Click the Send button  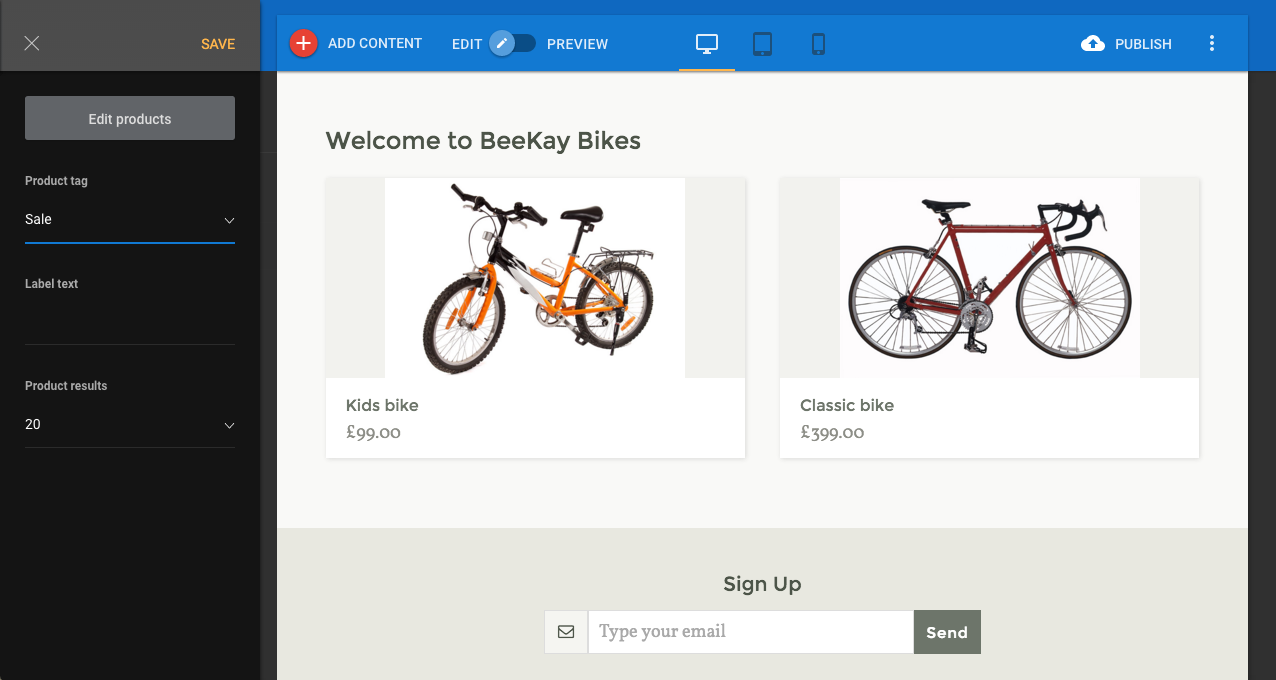[947, 632]
